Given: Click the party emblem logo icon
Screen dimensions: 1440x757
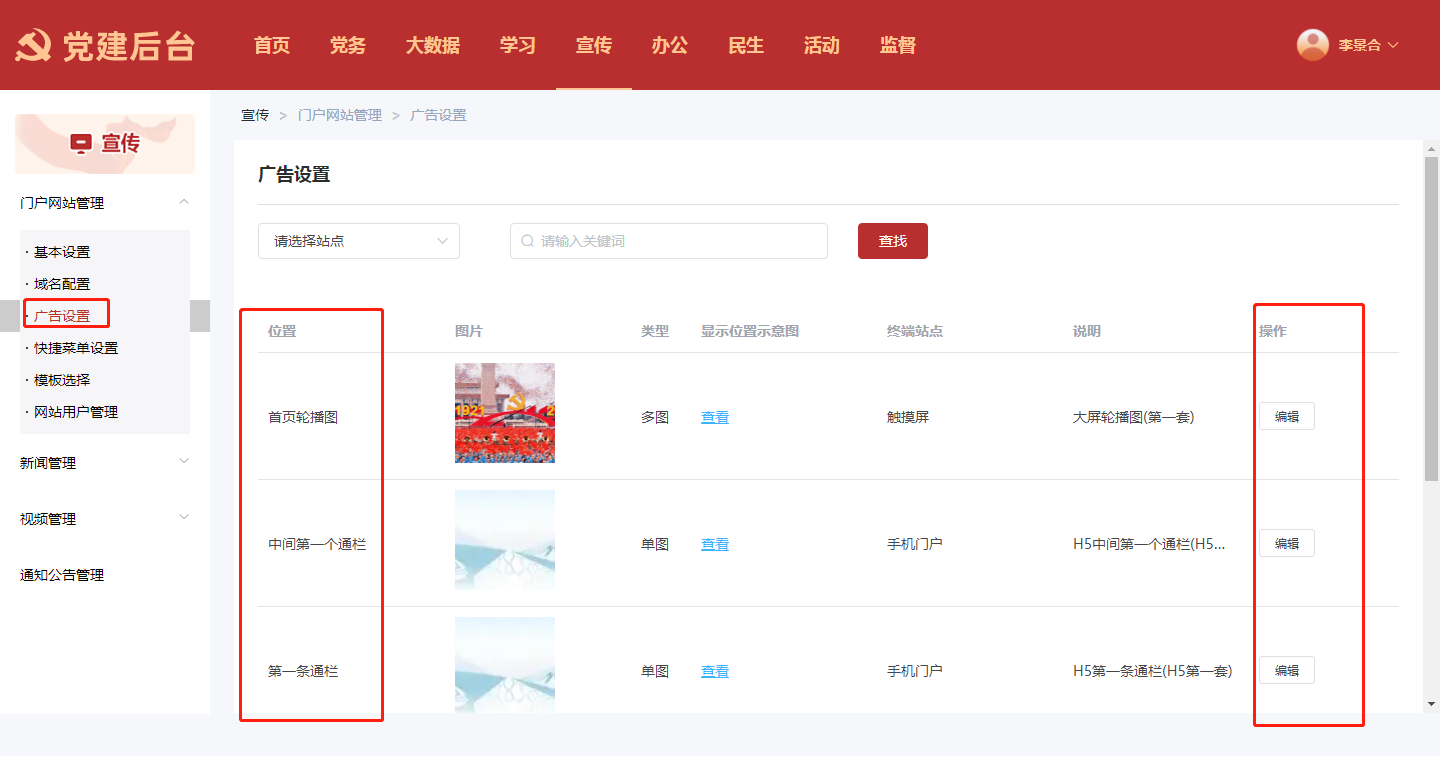Looking at the screenshot, I should (x=33, y=45).
